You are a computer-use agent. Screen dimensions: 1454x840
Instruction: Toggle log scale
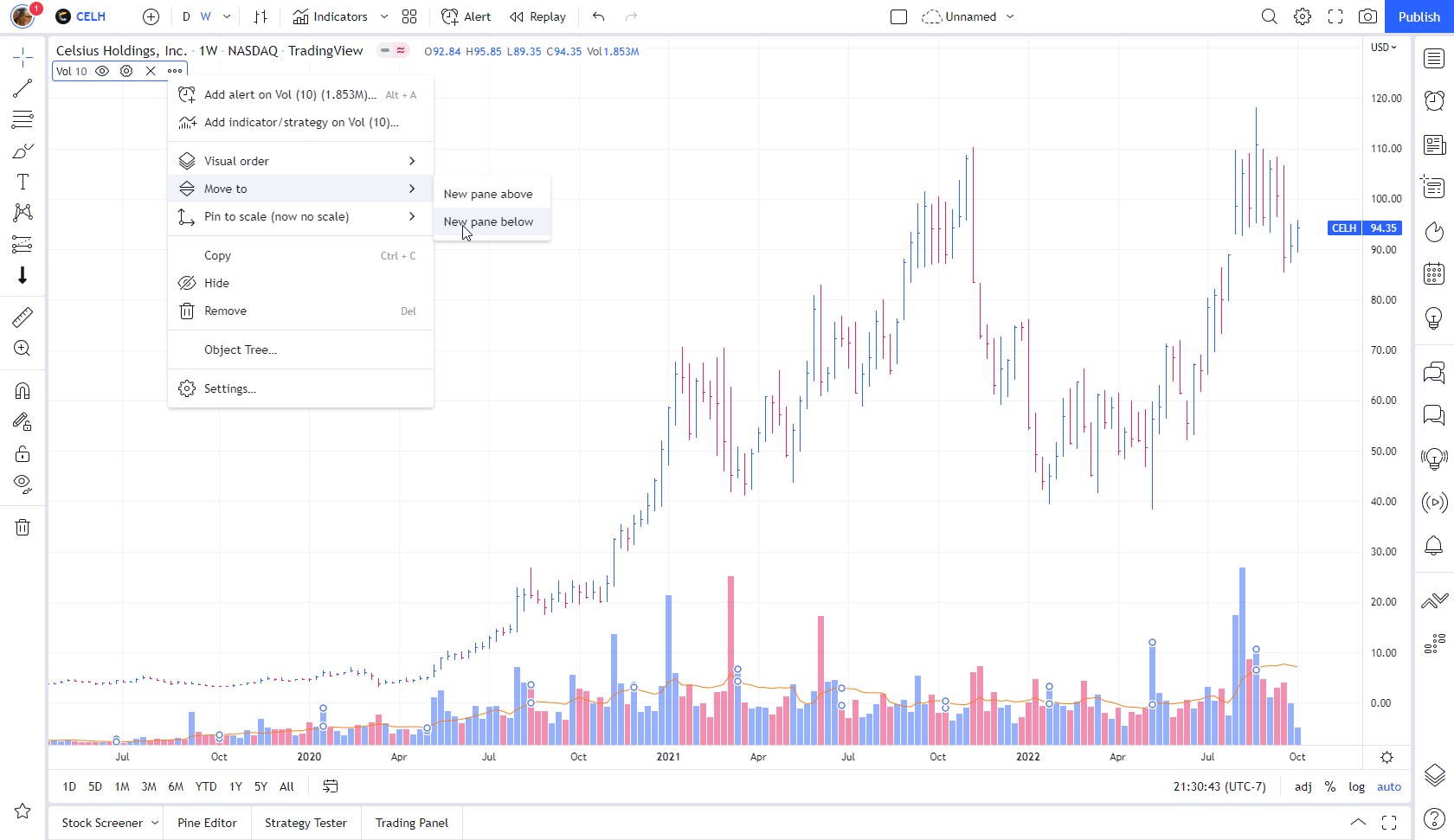(1357, 786)
